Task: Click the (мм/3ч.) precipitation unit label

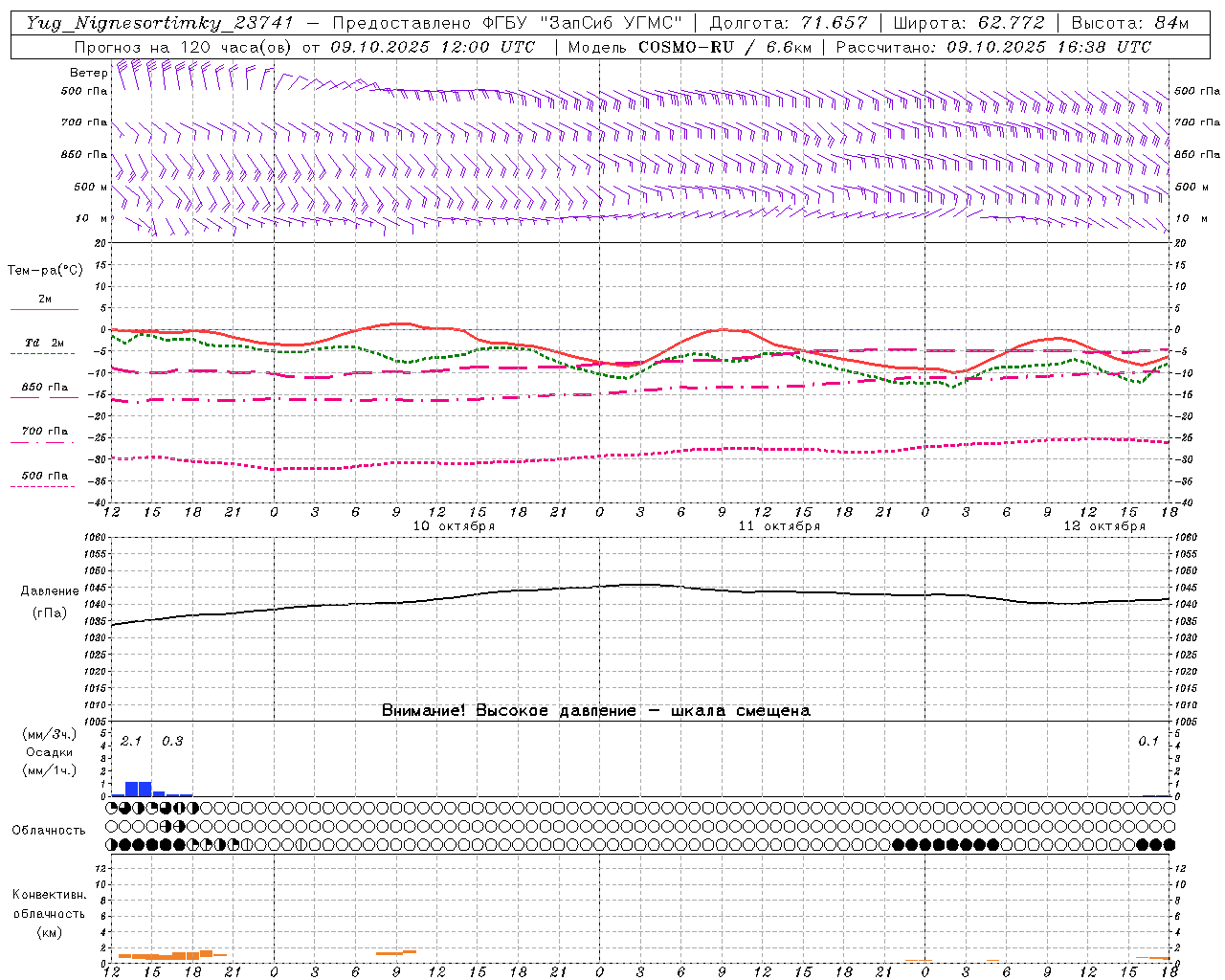Action: tap(50, 734)
